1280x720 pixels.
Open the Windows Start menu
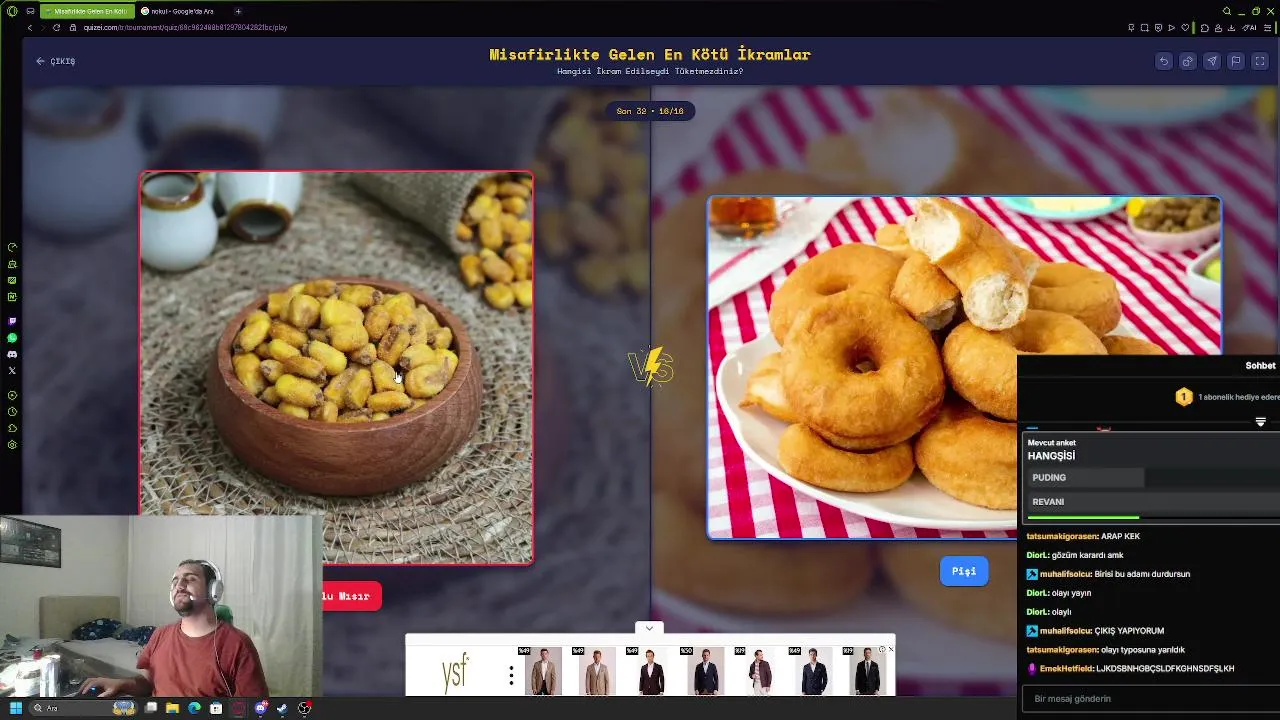pyautogui.click(x=15, y=708)
